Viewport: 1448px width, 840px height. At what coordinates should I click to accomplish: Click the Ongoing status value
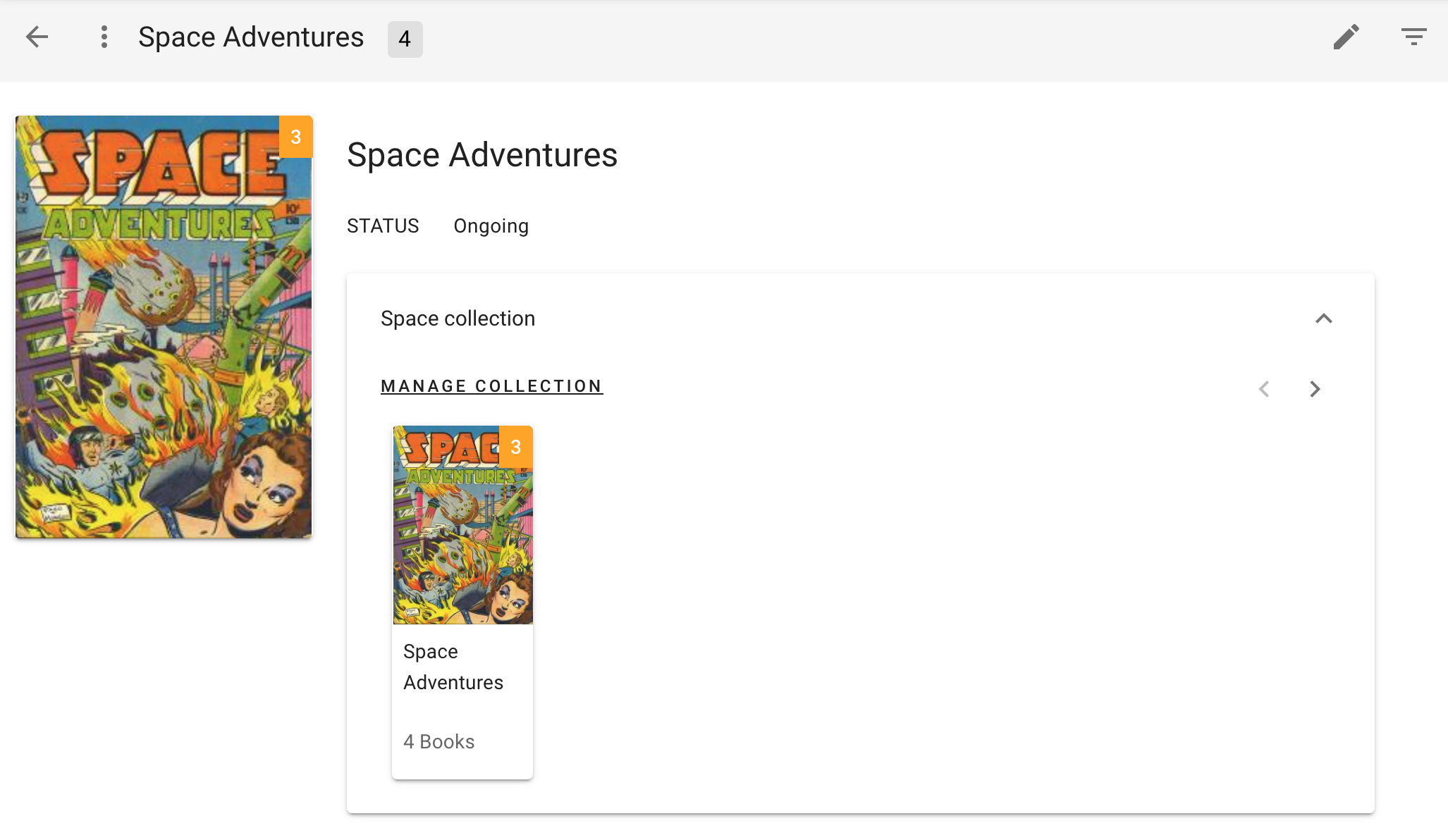491,226
